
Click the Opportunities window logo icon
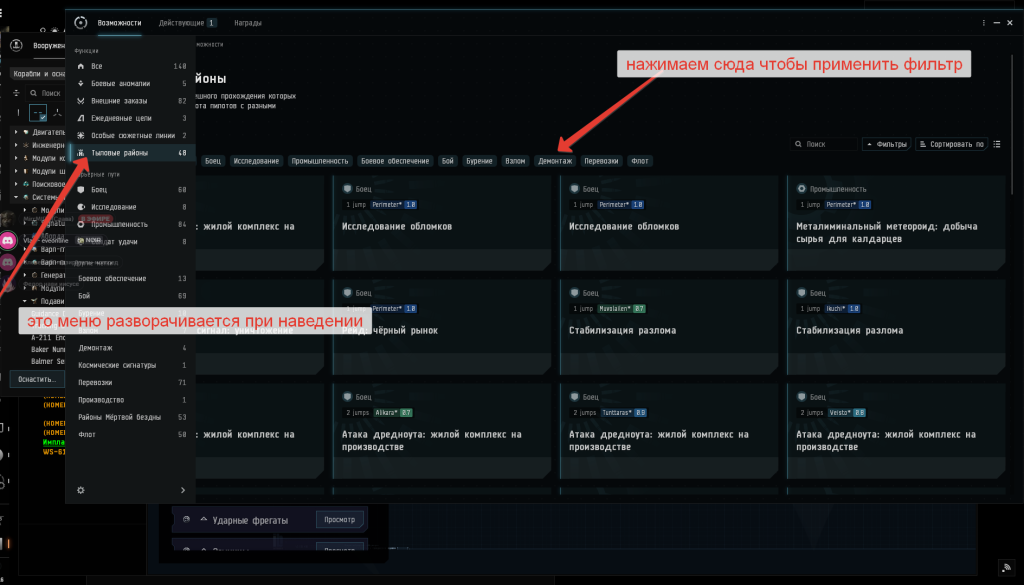(81, 22)
